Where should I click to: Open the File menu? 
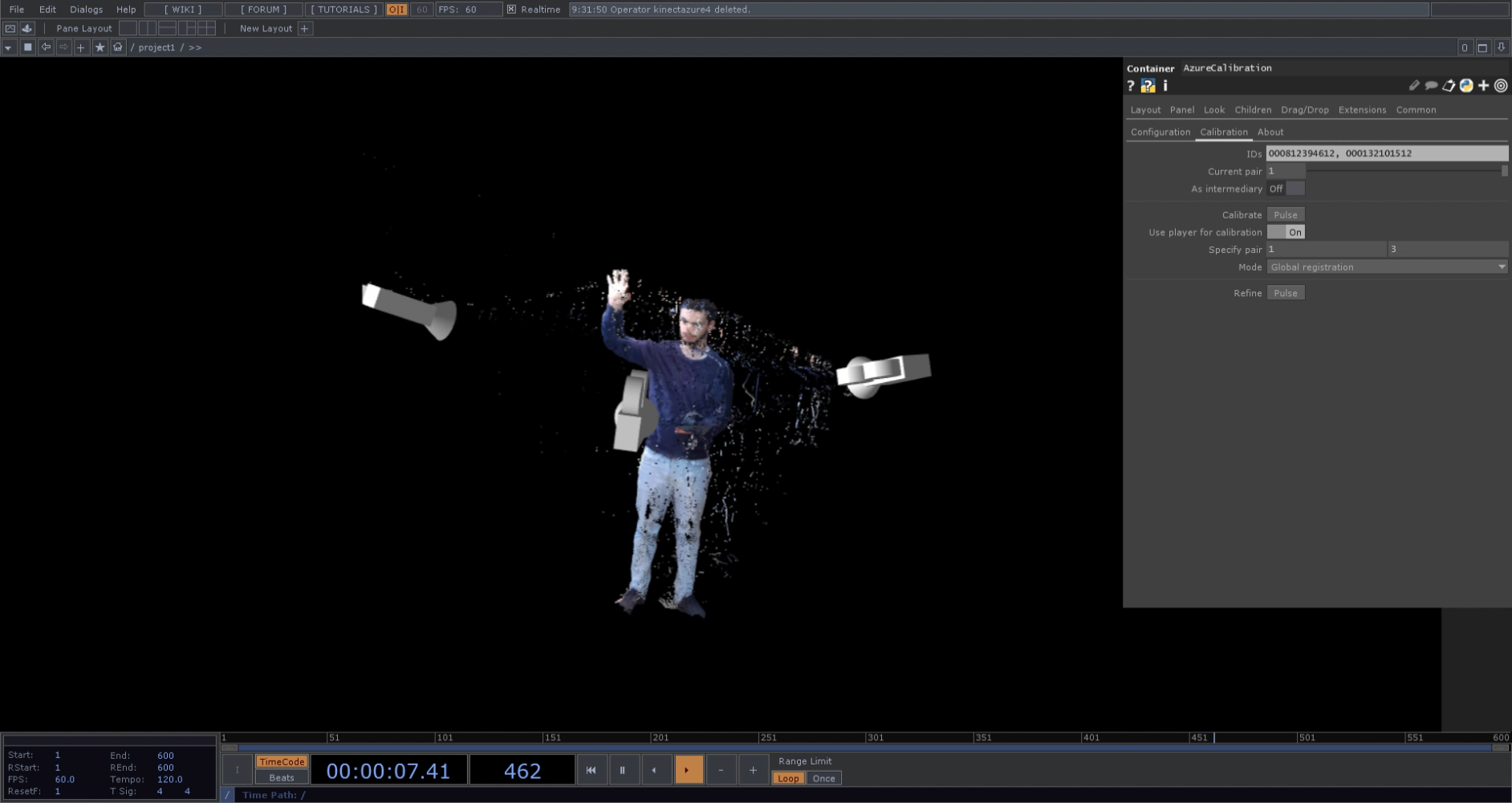pos(17,10)
